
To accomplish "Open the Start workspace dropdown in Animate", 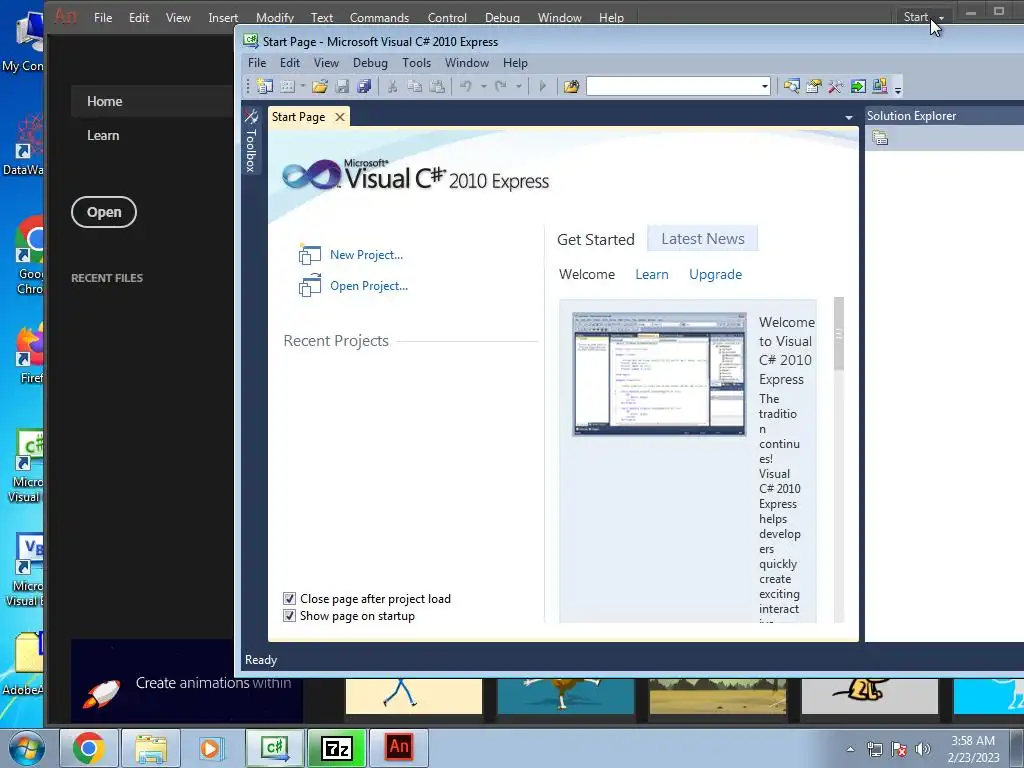I will (x=923, y=17).
